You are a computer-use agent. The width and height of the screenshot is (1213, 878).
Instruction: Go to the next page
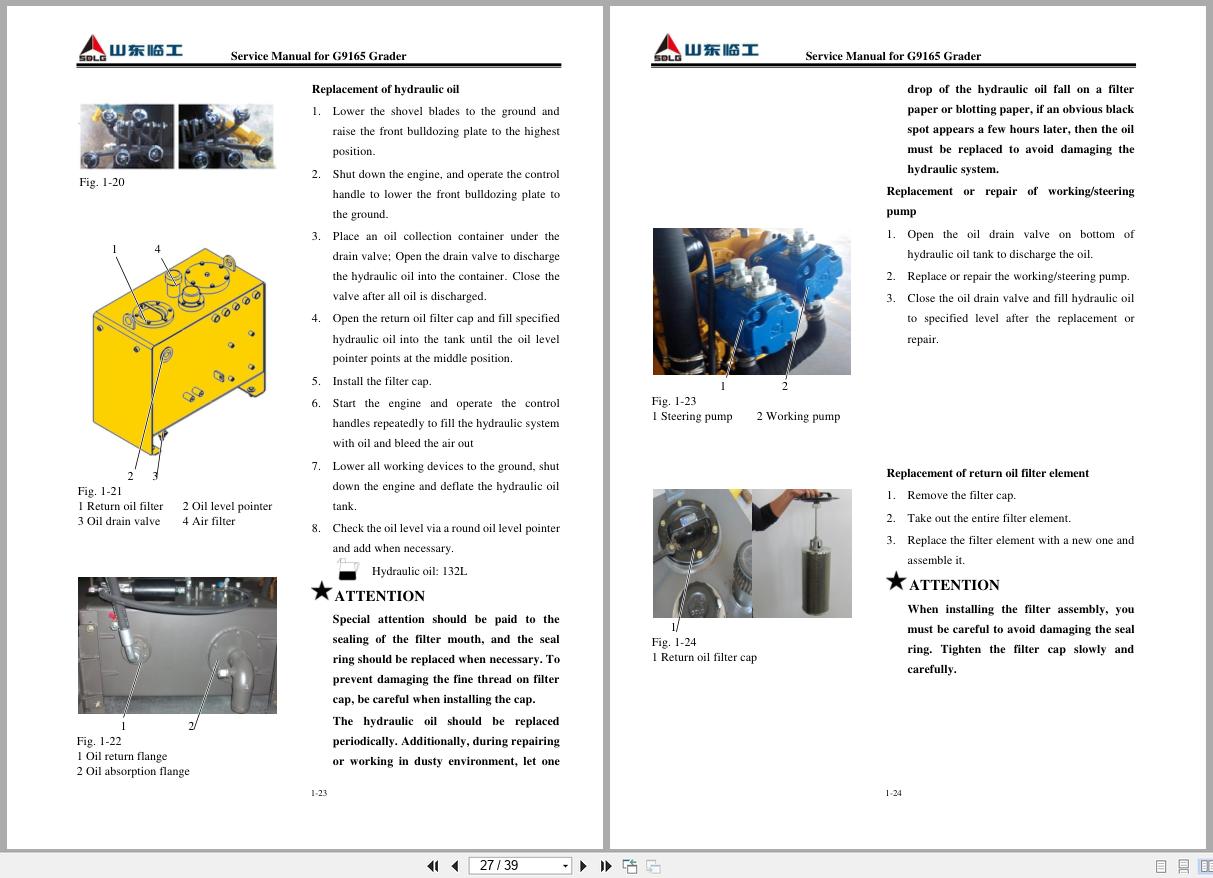tap(583, 865)
